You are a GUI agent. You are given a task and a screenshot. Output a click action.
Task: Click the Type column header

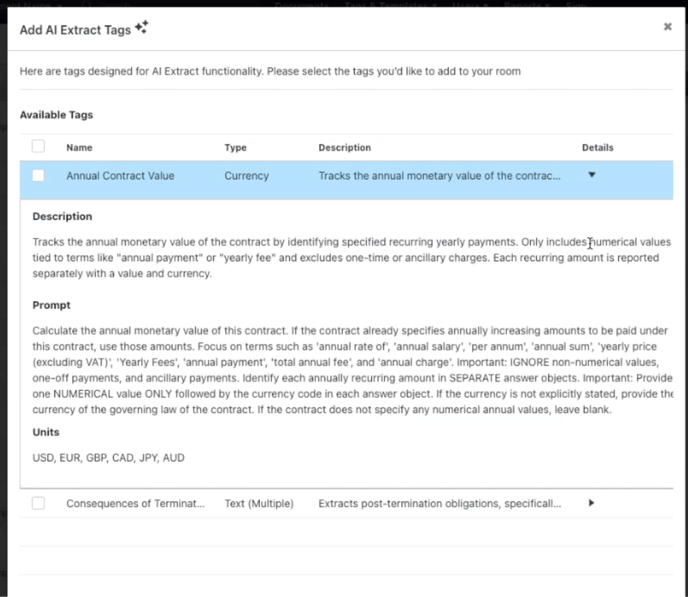coord(235,148)
